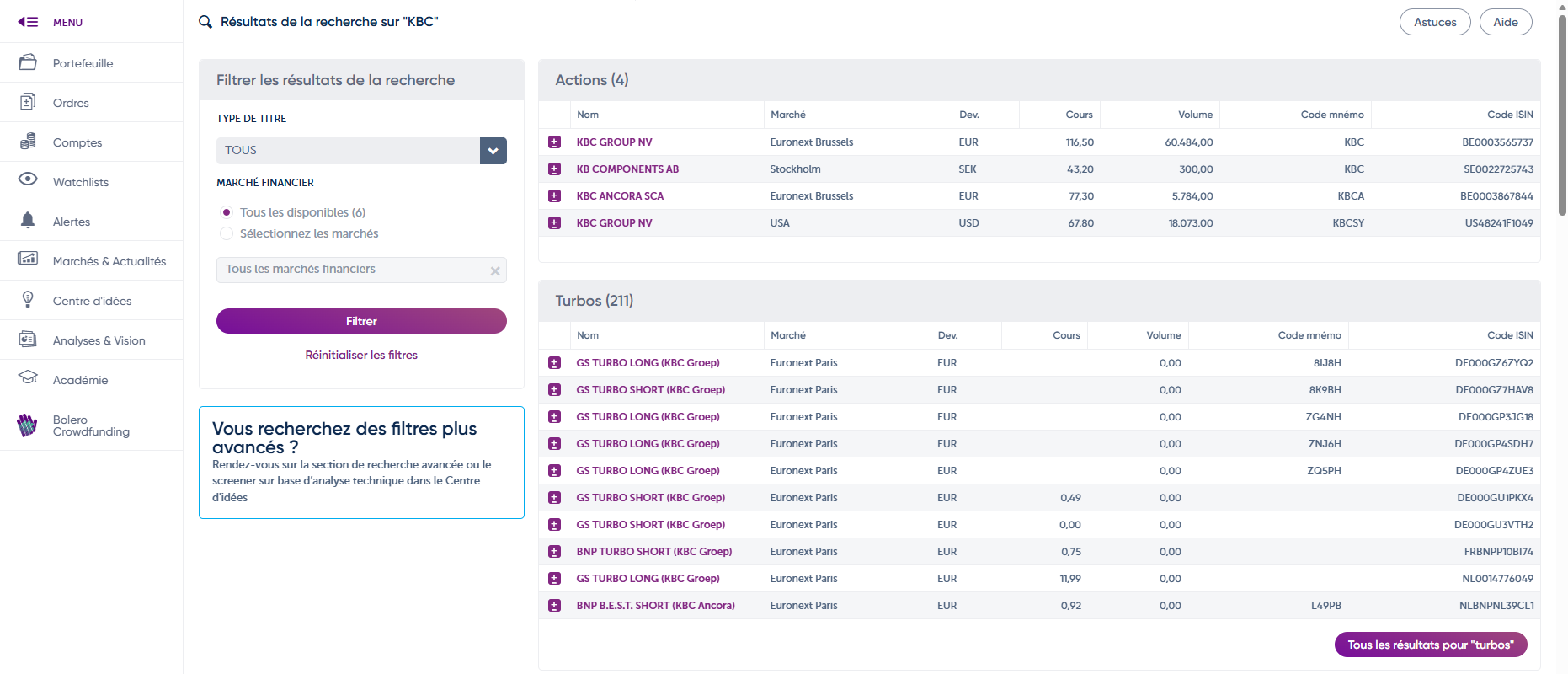This screenshot has width=1568, height=674.
Task: Click Réinitialiser les filtres link
Action: [361, 356]
